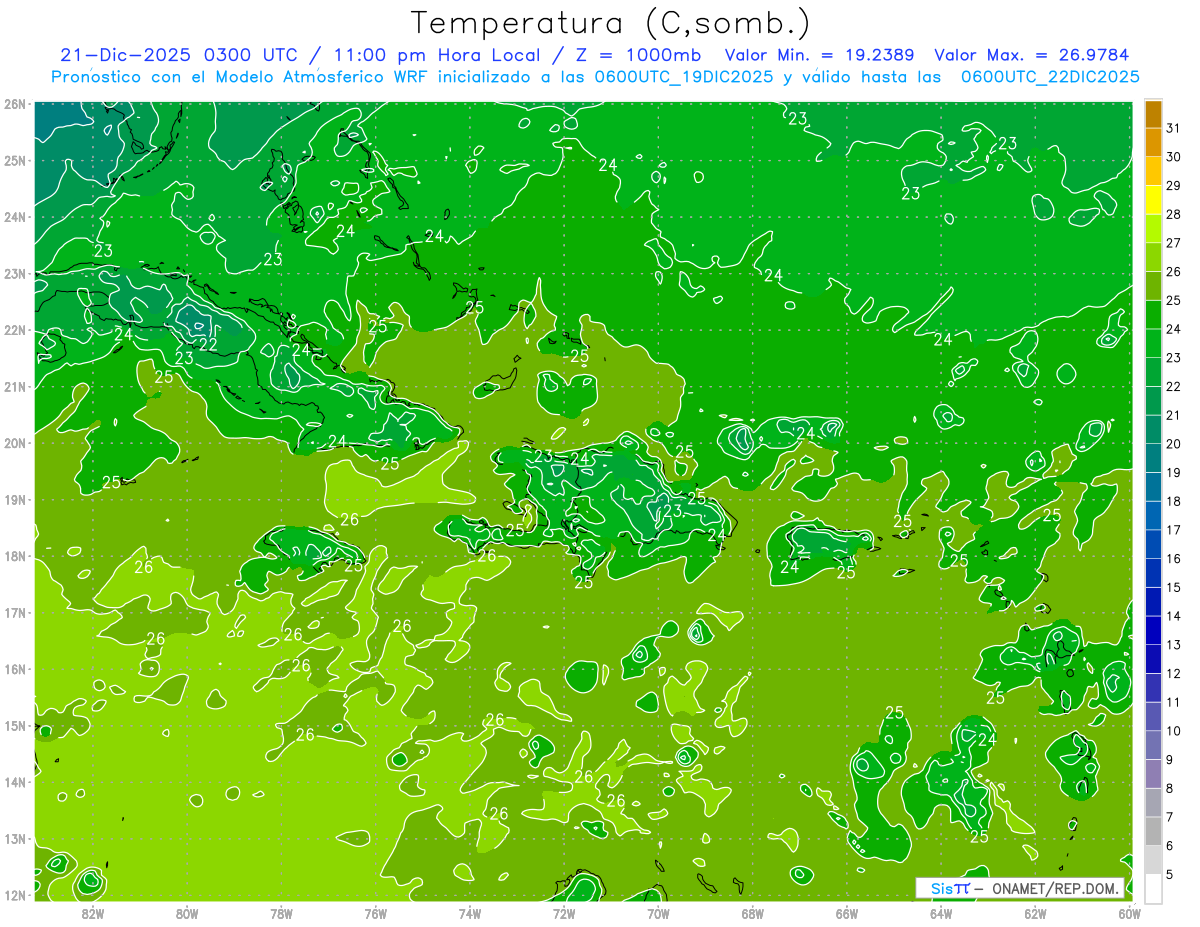The height and width of the screenshot is (927, 1200).
Task: Click longitude axis label 64W
Action: pos(941,913)
